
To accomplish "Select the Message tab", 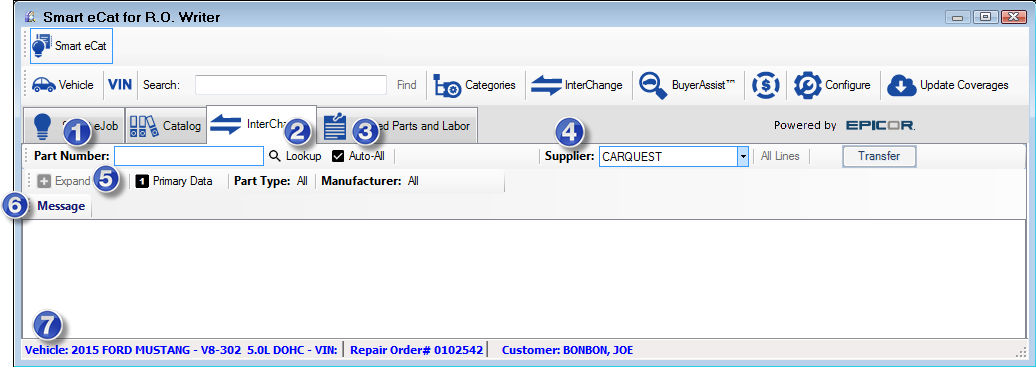I will pos(61,206).
